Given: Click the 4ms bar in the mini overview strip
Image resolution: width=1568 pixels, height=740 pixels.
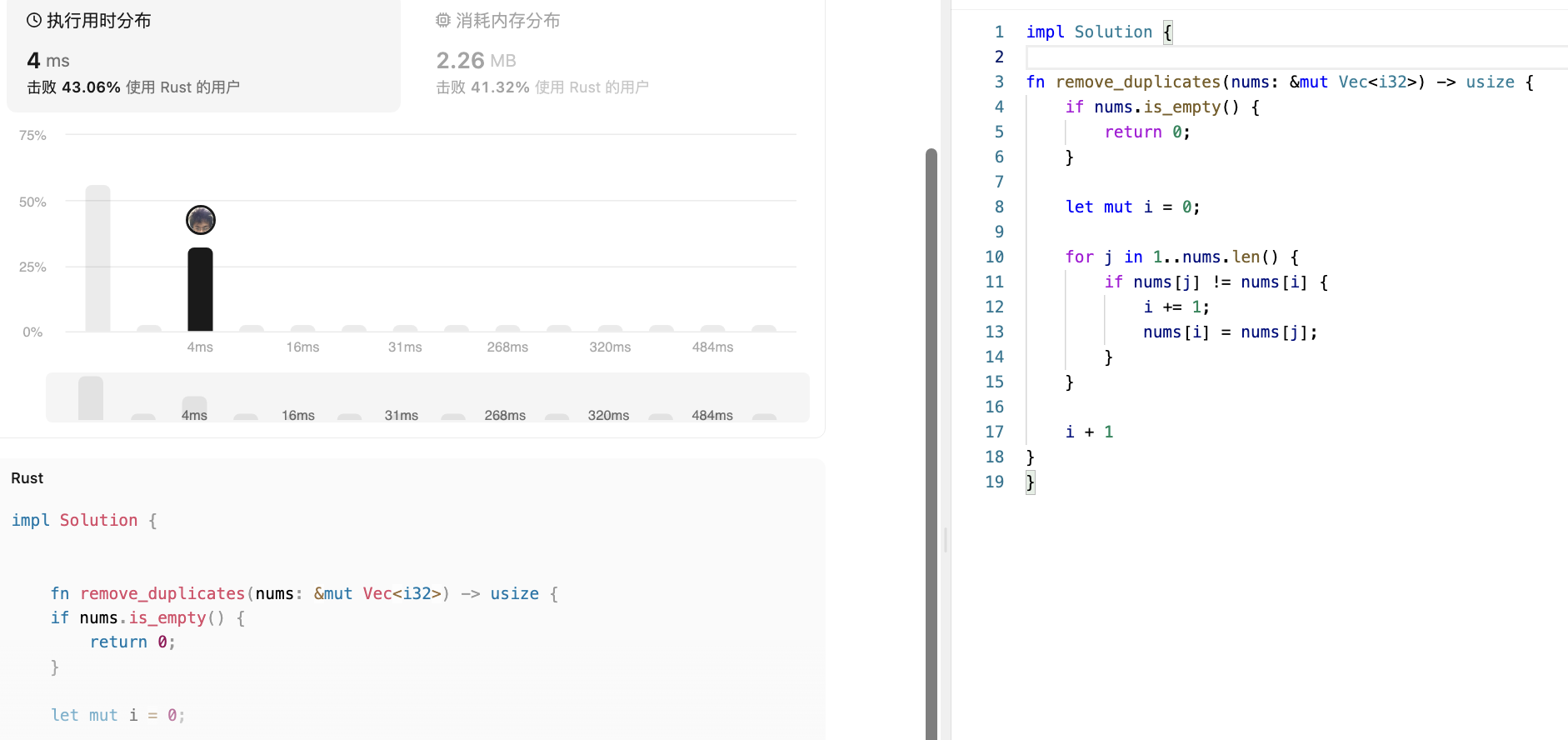Looking at the screenshot, I should 194,407.
